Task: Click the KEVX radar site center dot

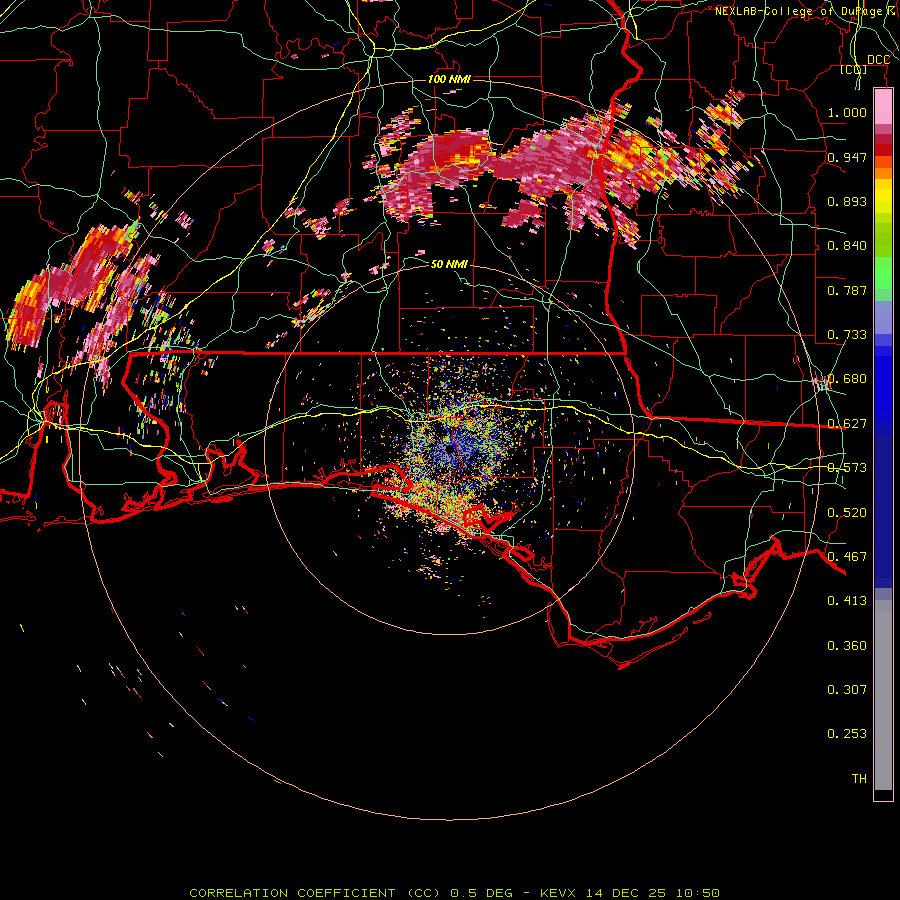Action: [451, 449]
